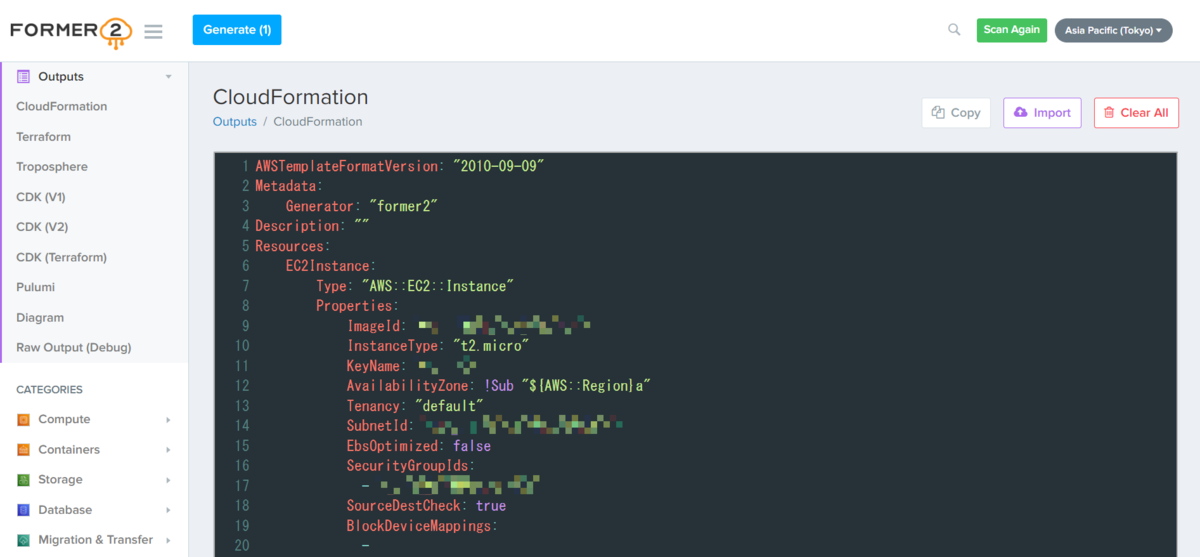
Task: Open Raw Output (Debug) view
Action: pos(74,347)
